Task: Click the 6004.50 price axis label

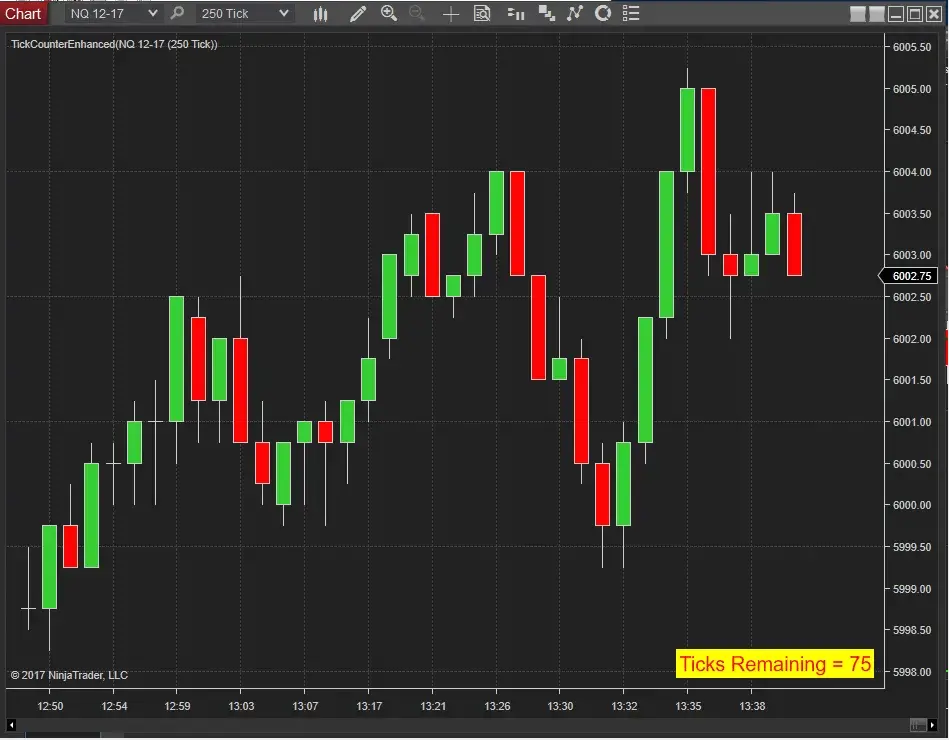Action: pos(912,130)
